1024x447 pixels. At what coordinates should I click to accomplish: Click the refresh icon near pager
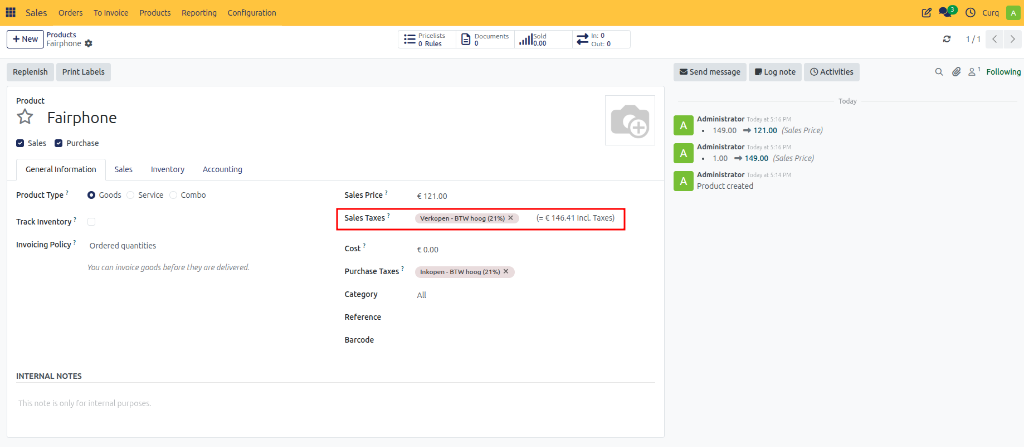pyautogui.click(x=947, y=39)
